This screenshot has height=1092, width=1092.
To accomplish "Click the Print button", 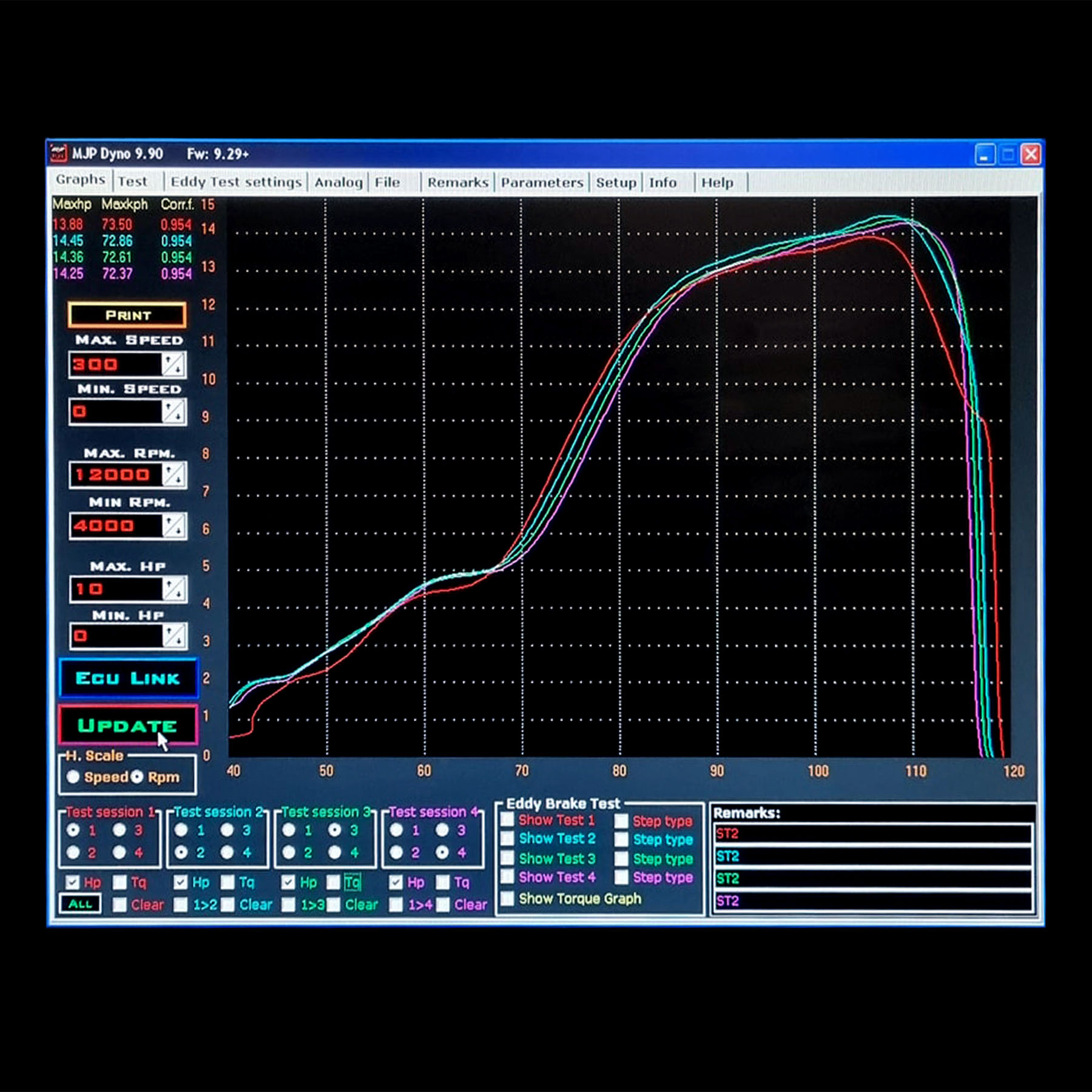I will (x=127, y=315).
